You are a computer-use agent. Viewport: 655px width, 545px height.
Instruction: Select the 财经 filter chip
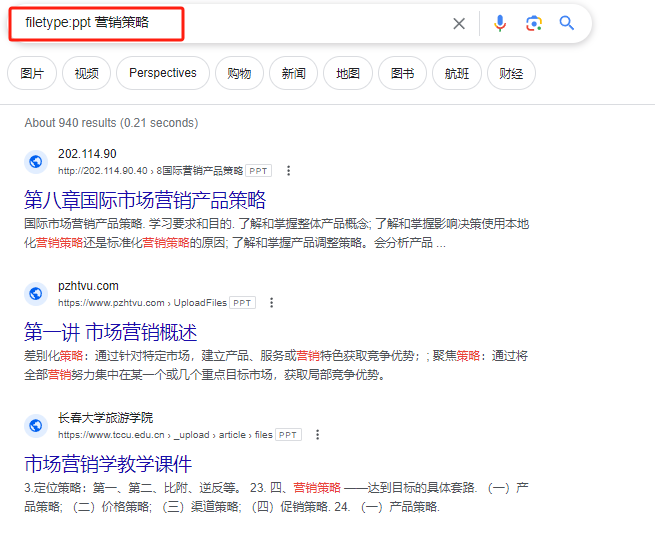point(511,74)
